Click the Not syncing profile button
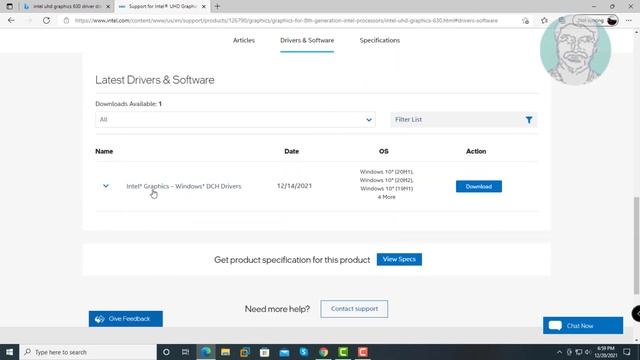 coord(596,20)
